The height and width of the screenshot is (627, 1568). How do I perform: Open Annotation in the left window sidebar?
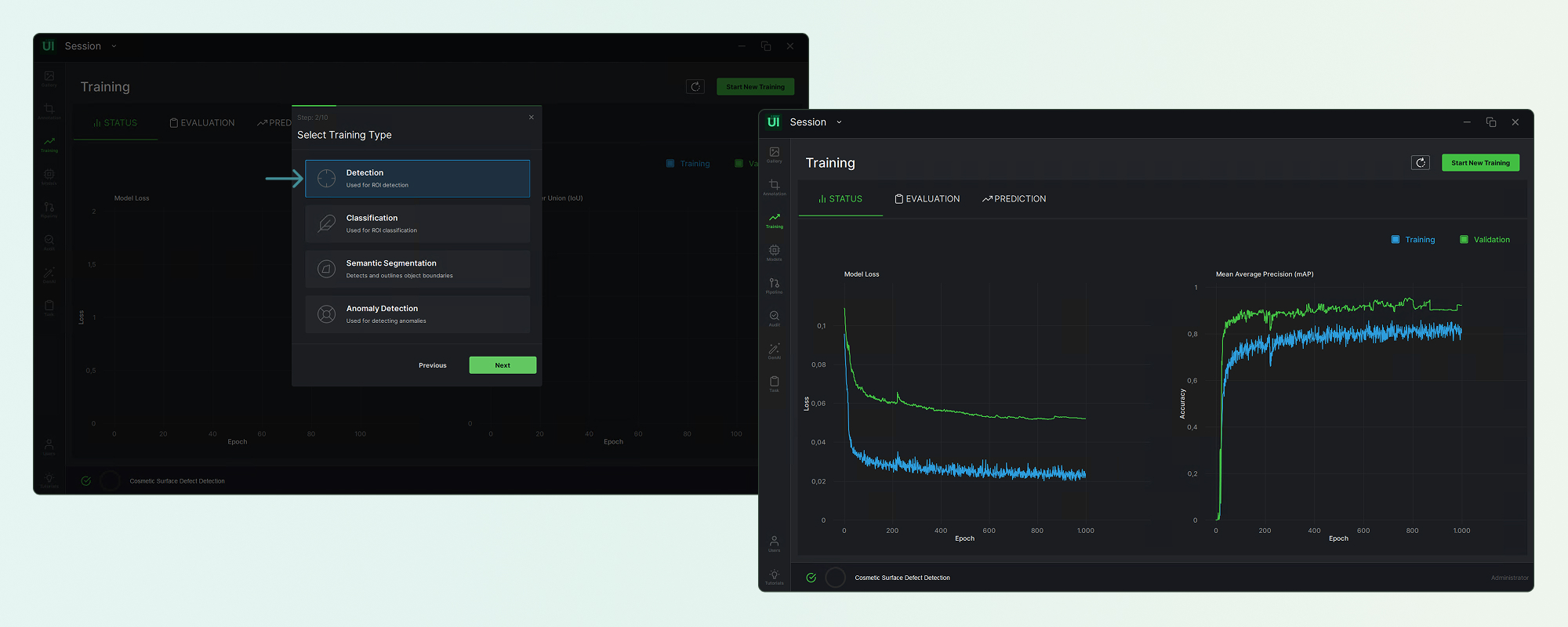[x=49, y=111]
